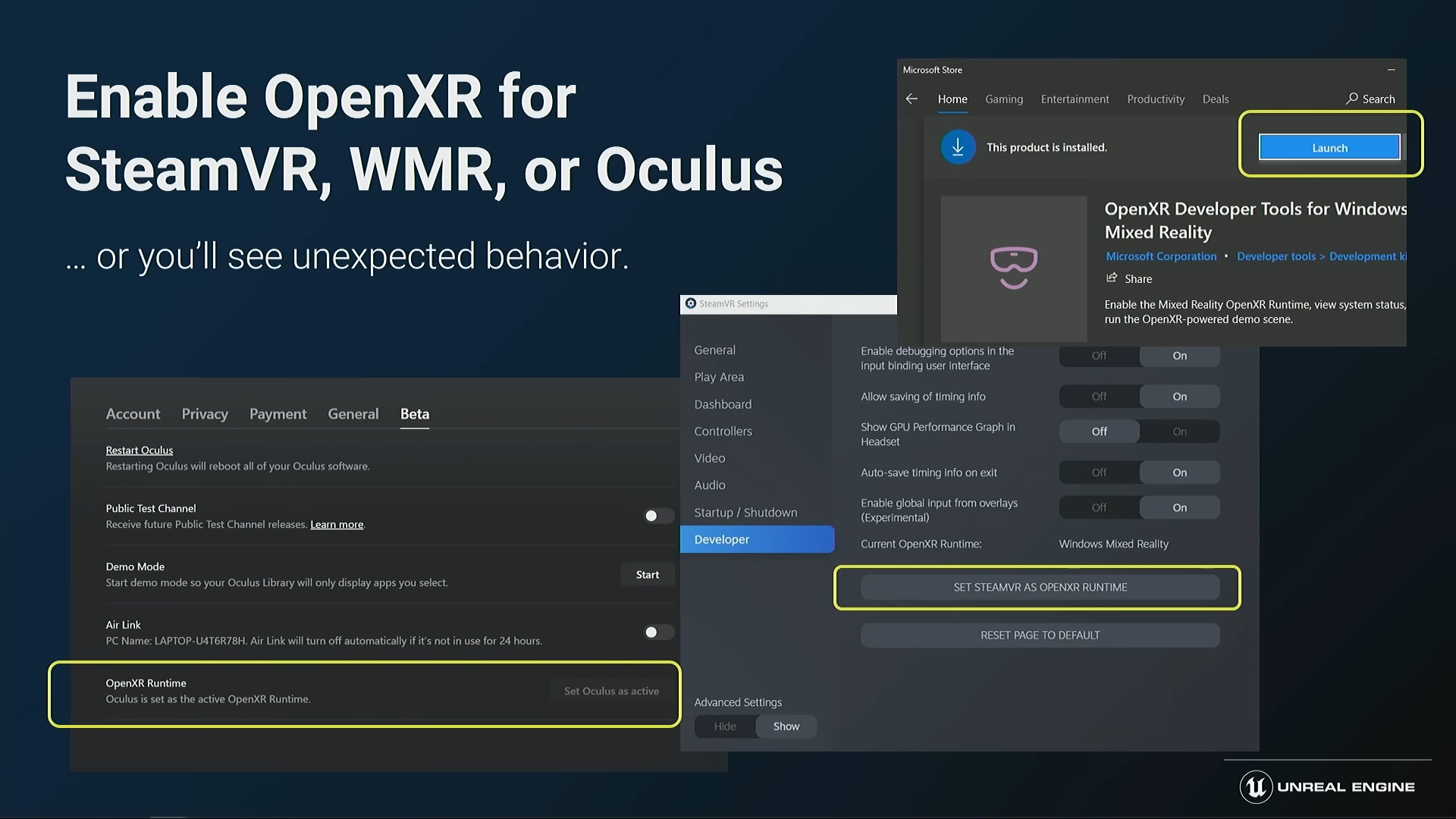
Task: Switch to the Gaming tab in Microsoft Store
Action: pos(1003,99)
